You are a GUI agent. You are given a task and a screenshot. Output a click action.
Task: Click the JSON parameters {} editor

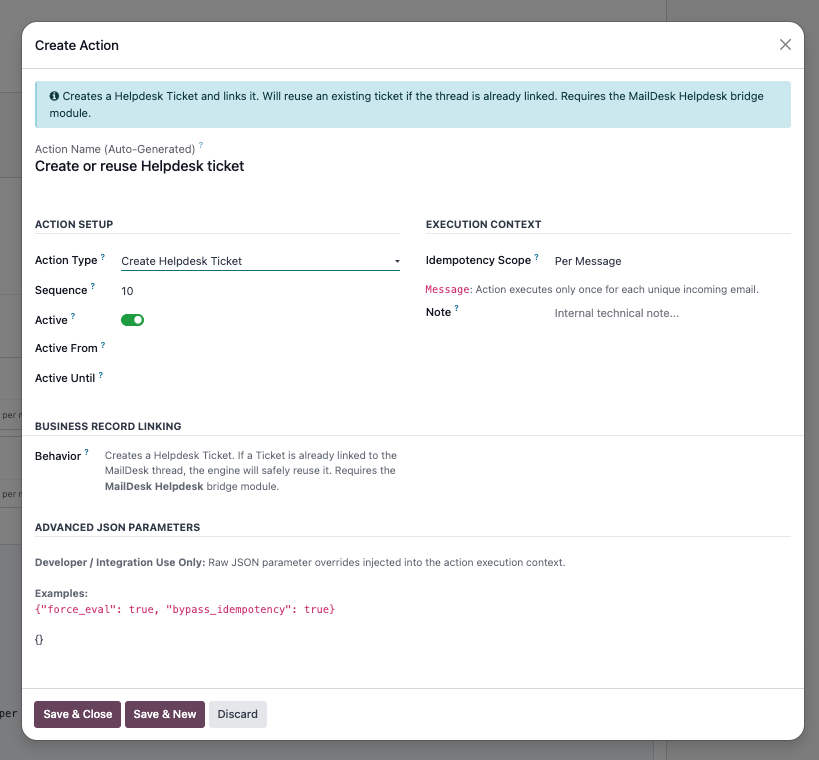pos(413,639)
